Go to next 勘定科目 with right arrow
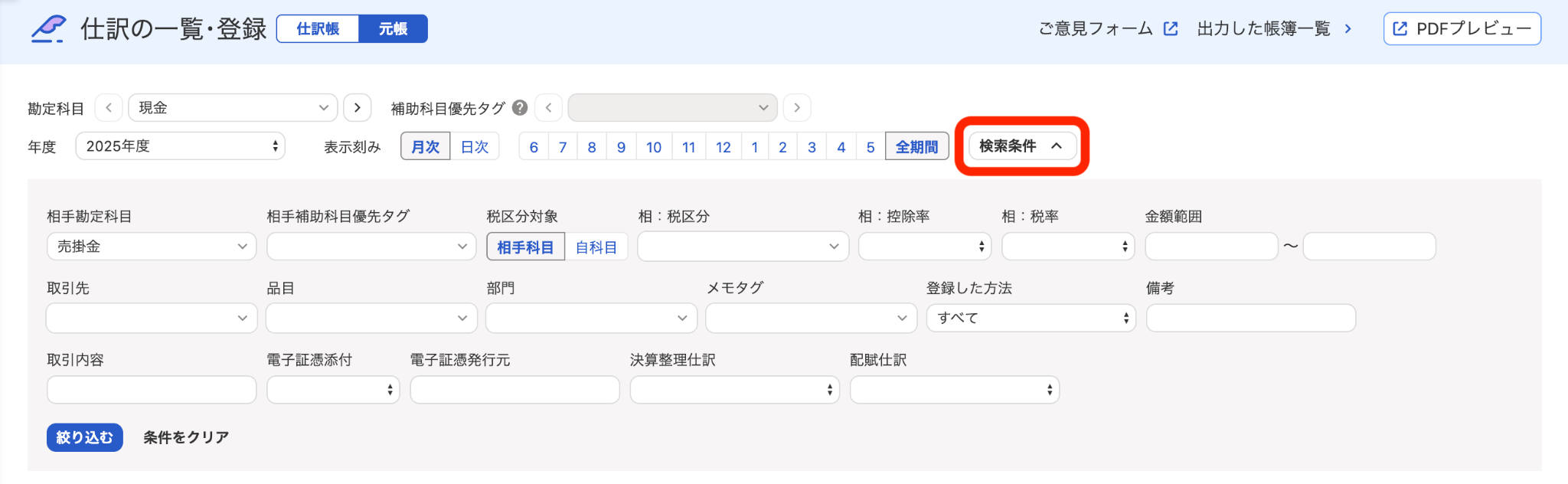Screen dimensions: 1568x484 358,108
